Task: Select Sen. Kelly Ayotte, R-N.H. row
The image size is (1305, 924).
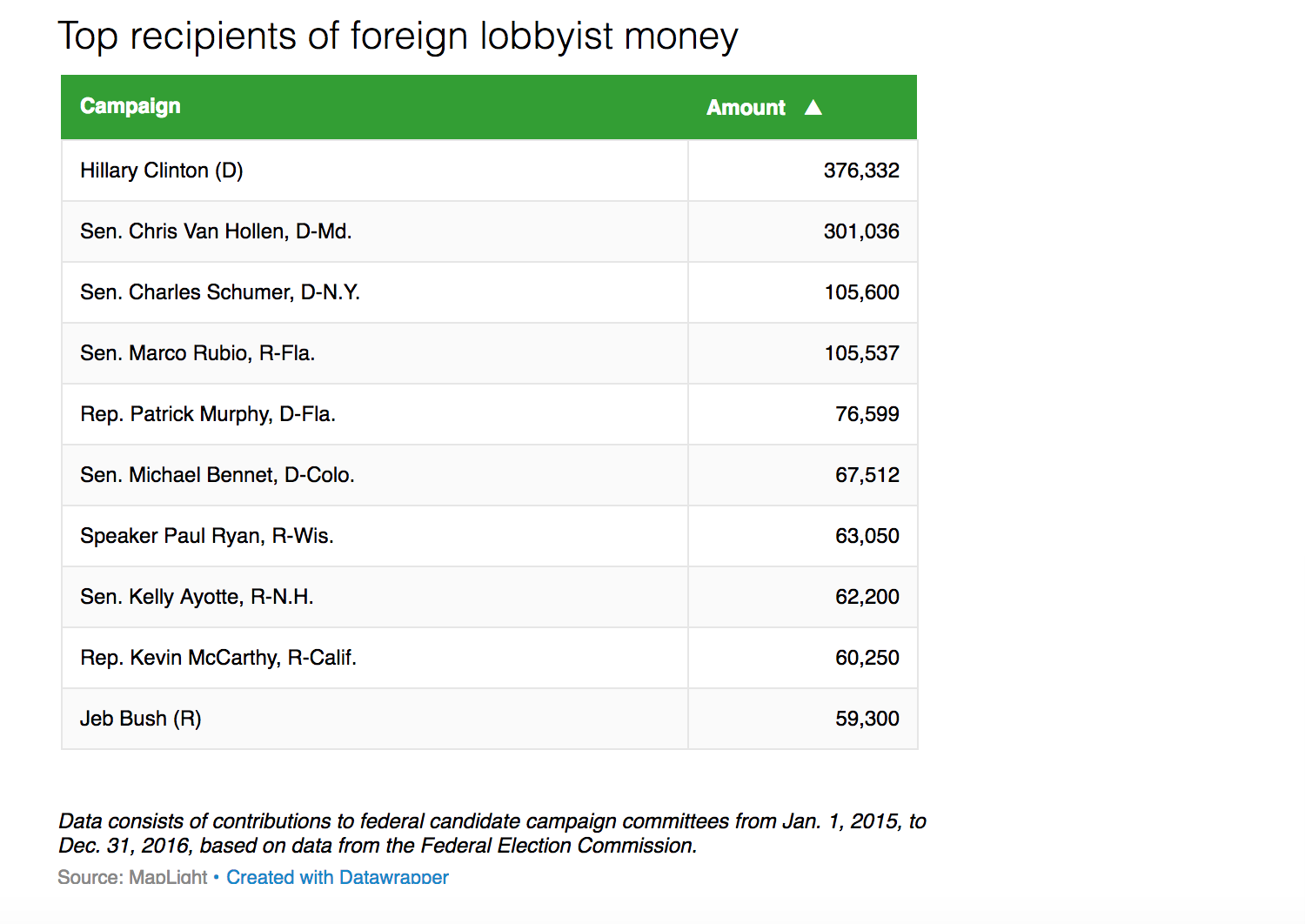Action: coord(197,597)
